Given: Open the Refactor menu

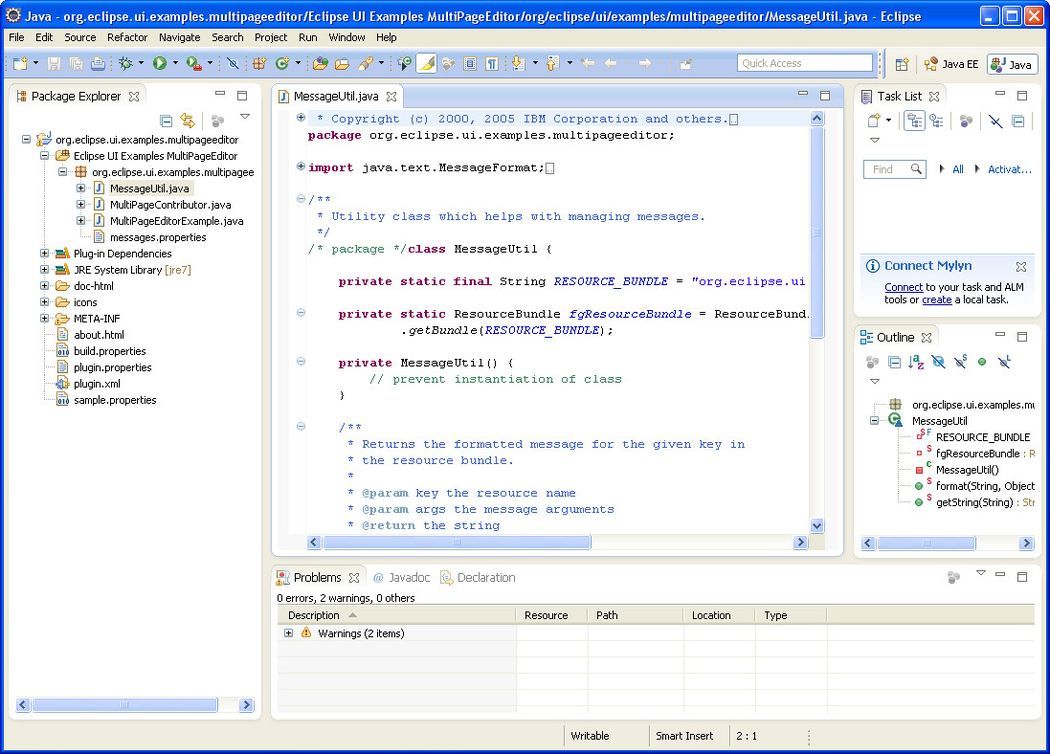Looking at the screenshot, I should (127, 37).
